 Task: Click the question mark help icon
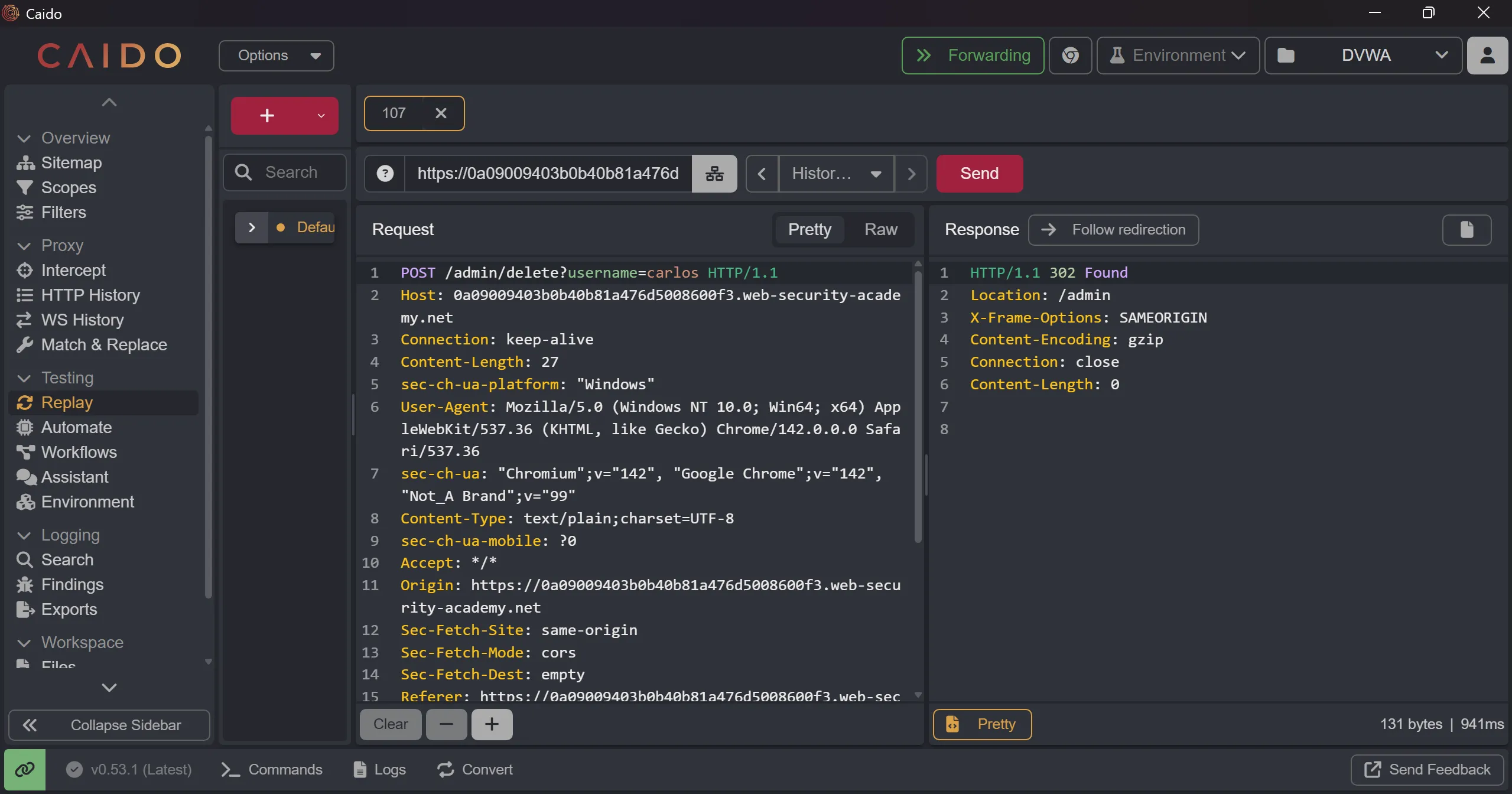click(x=385, y=174)
